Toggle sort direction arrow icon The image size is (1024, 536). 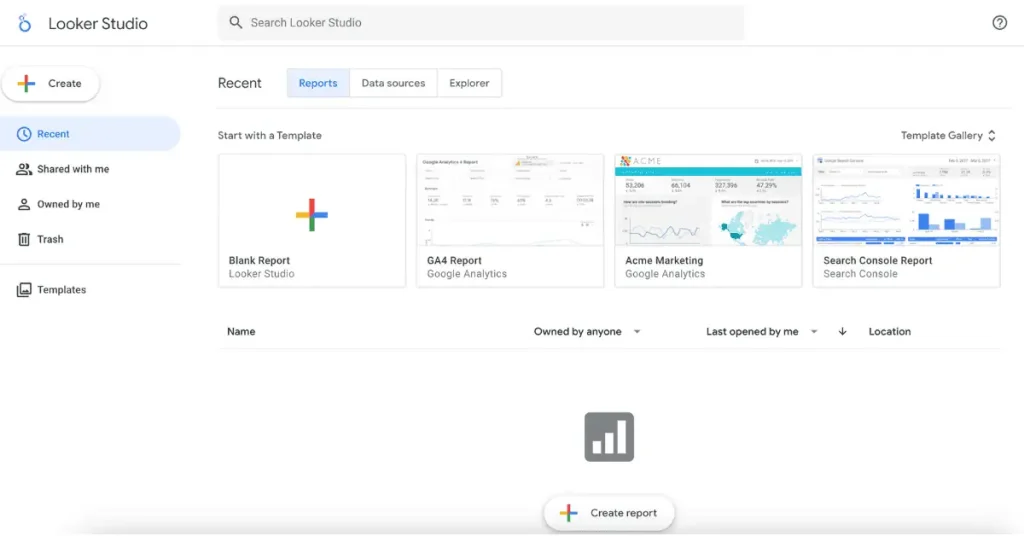[842, 332]
